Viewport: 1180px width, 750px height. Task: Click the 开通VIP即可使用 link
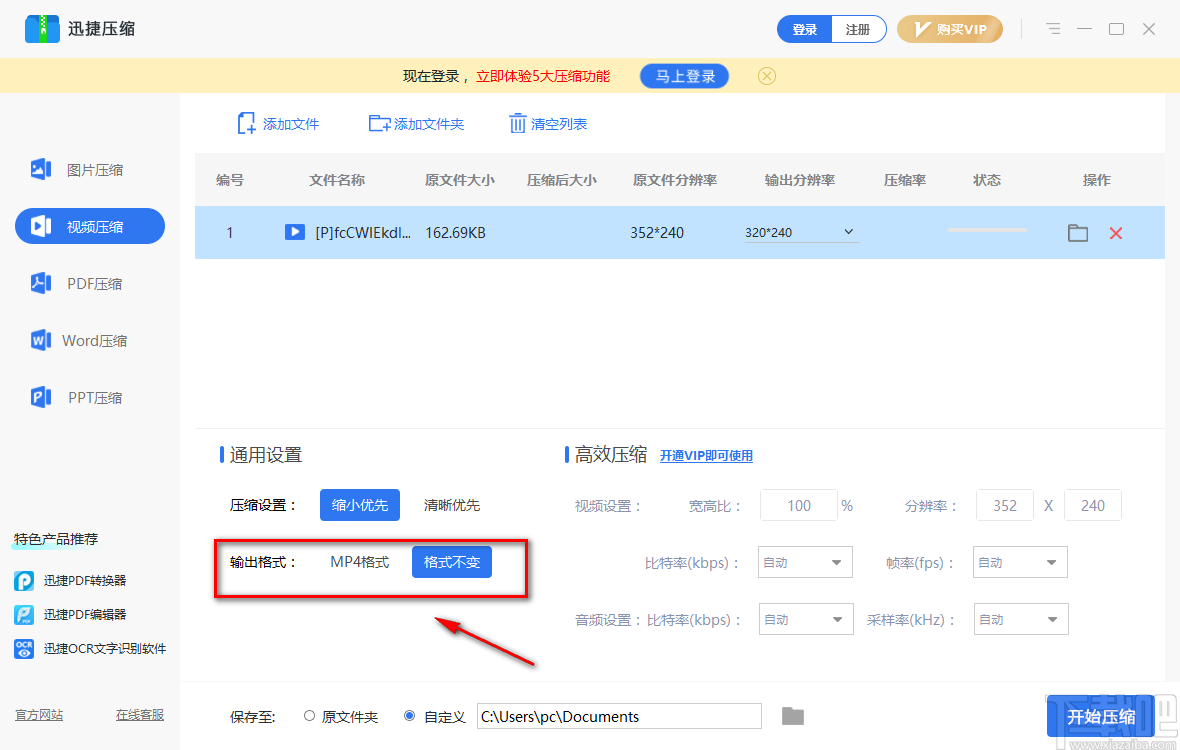(706, 454)
